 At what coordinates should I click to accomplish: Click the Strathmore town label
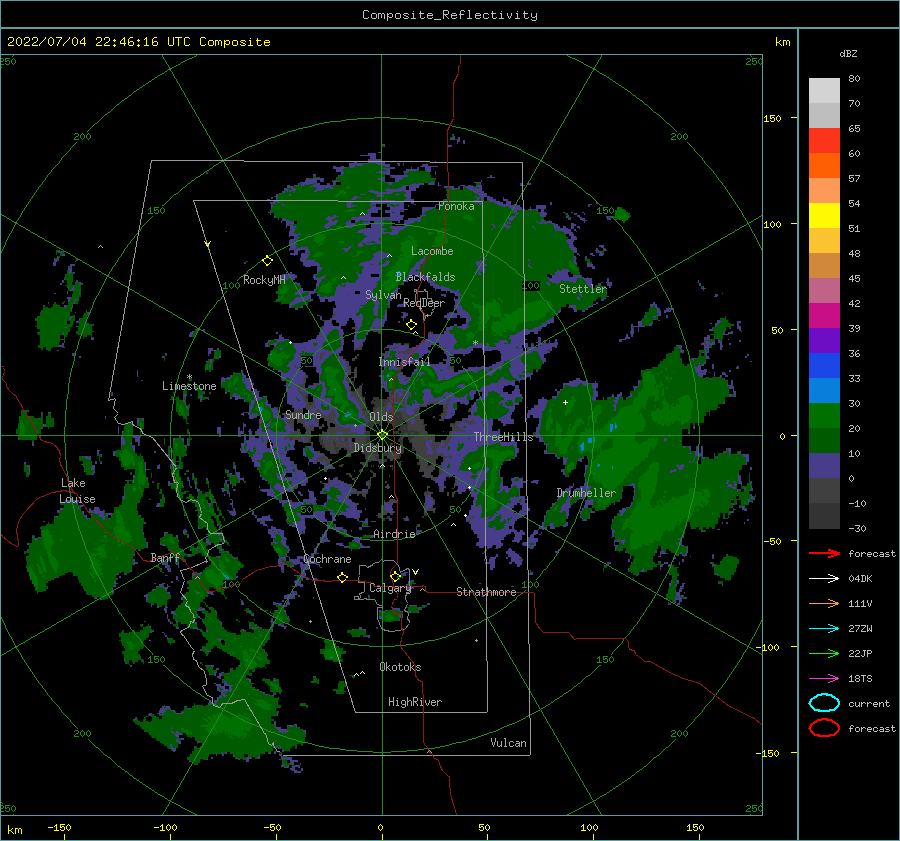(486, 592)
